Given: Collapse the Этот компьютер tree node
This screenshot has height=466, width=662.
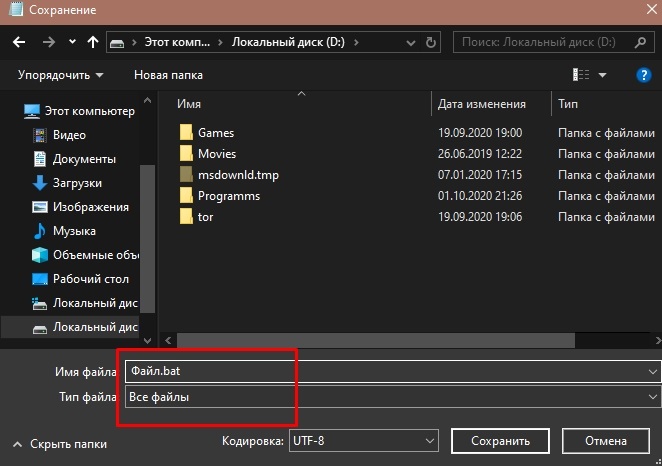Looking at the screenshot, I should coord(10,110).
